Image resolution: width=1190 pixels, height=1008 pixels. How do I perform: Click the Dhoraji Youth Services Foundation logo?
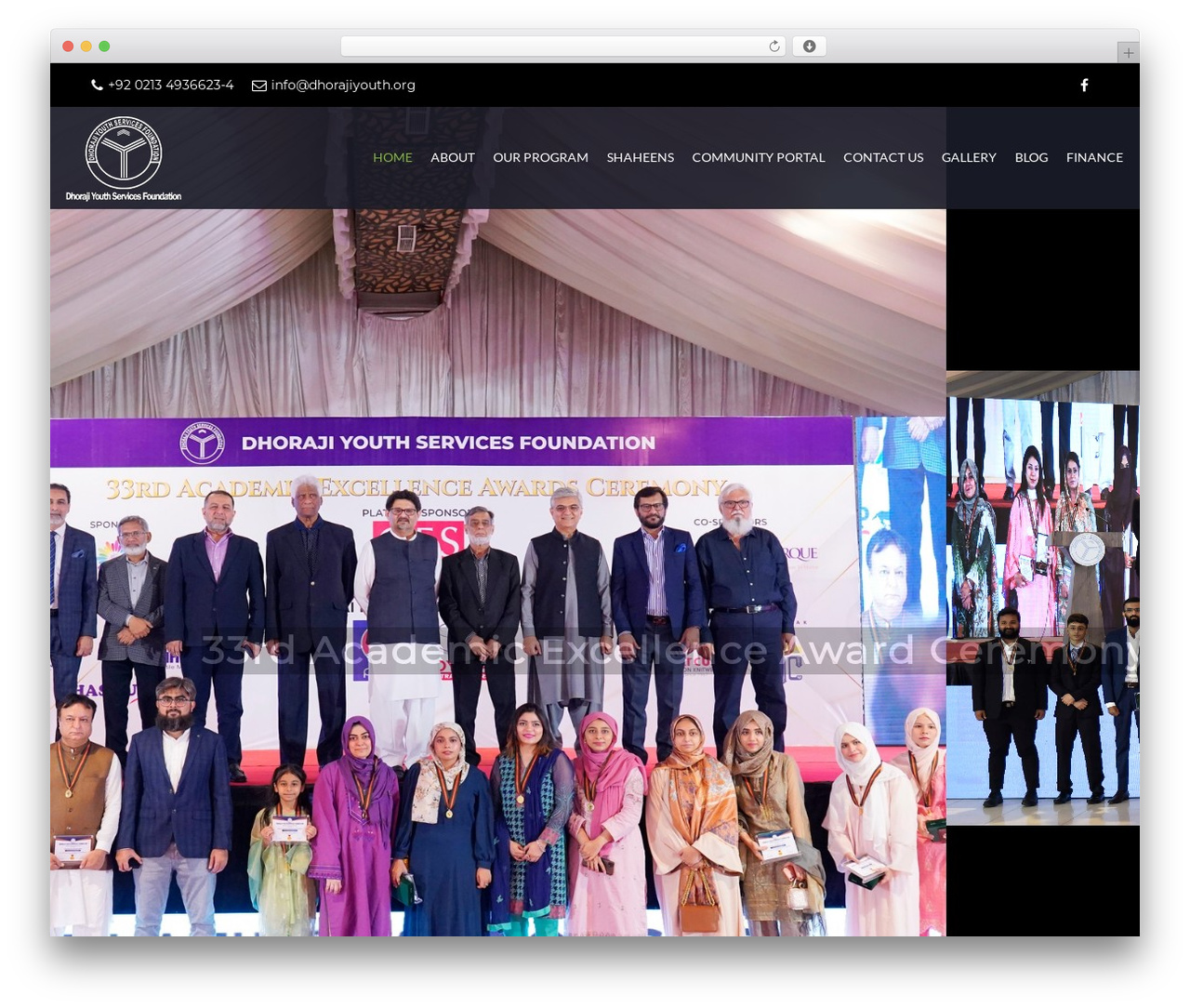124,158
